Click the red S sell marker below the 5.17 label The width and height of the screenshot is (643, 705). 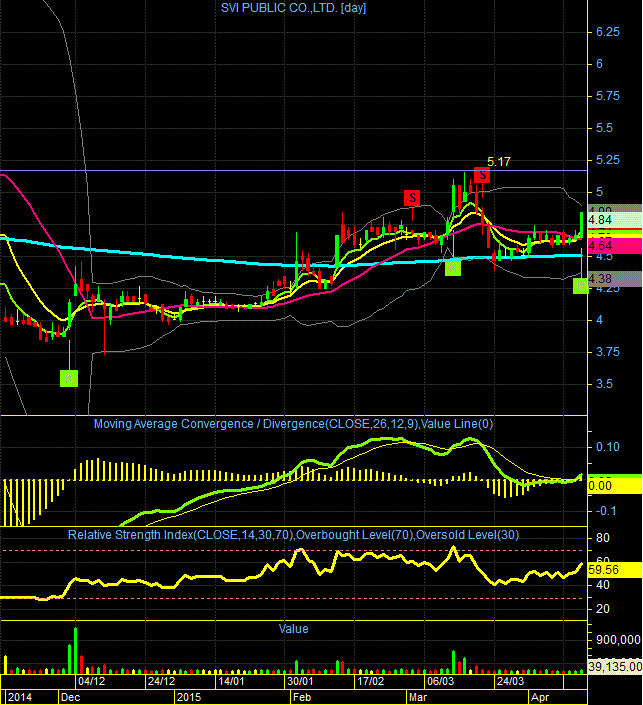click(x=482, y=174)
